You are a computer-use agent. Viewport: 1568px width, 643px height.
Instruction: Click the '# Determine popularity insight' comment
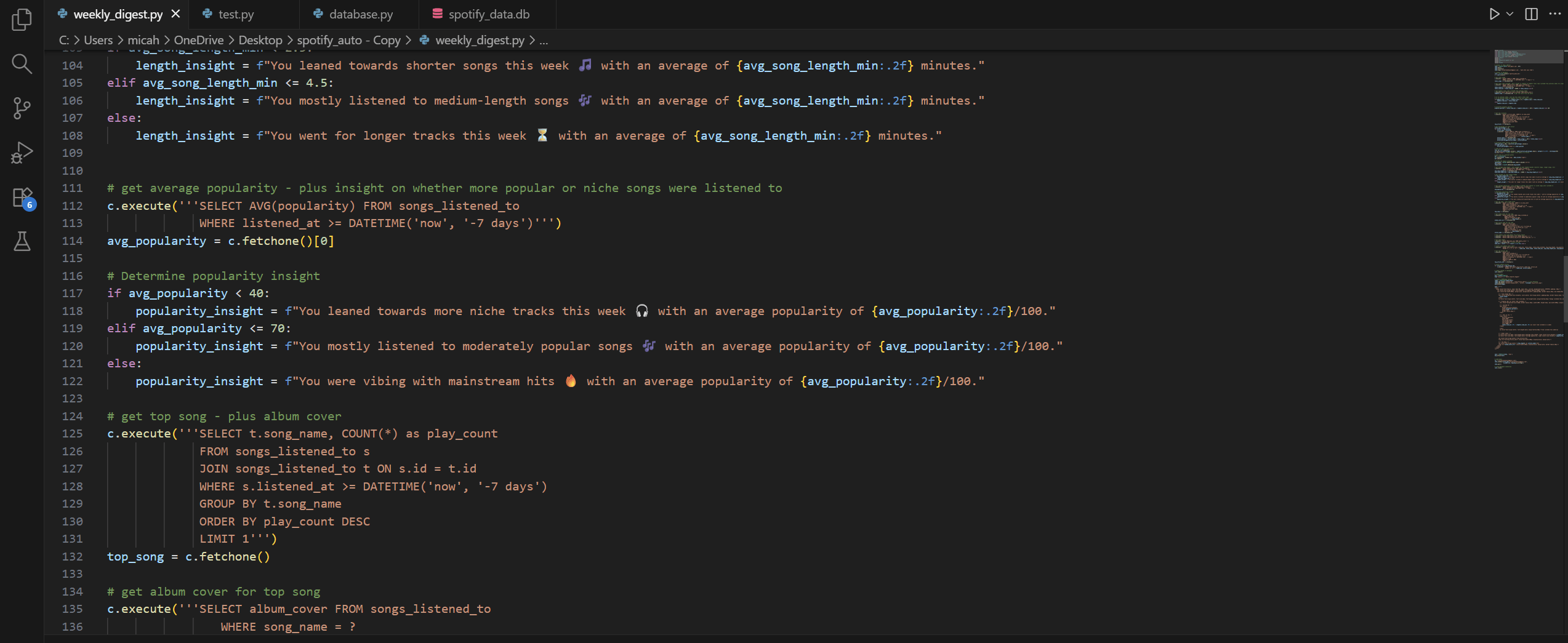click(214, 276)
